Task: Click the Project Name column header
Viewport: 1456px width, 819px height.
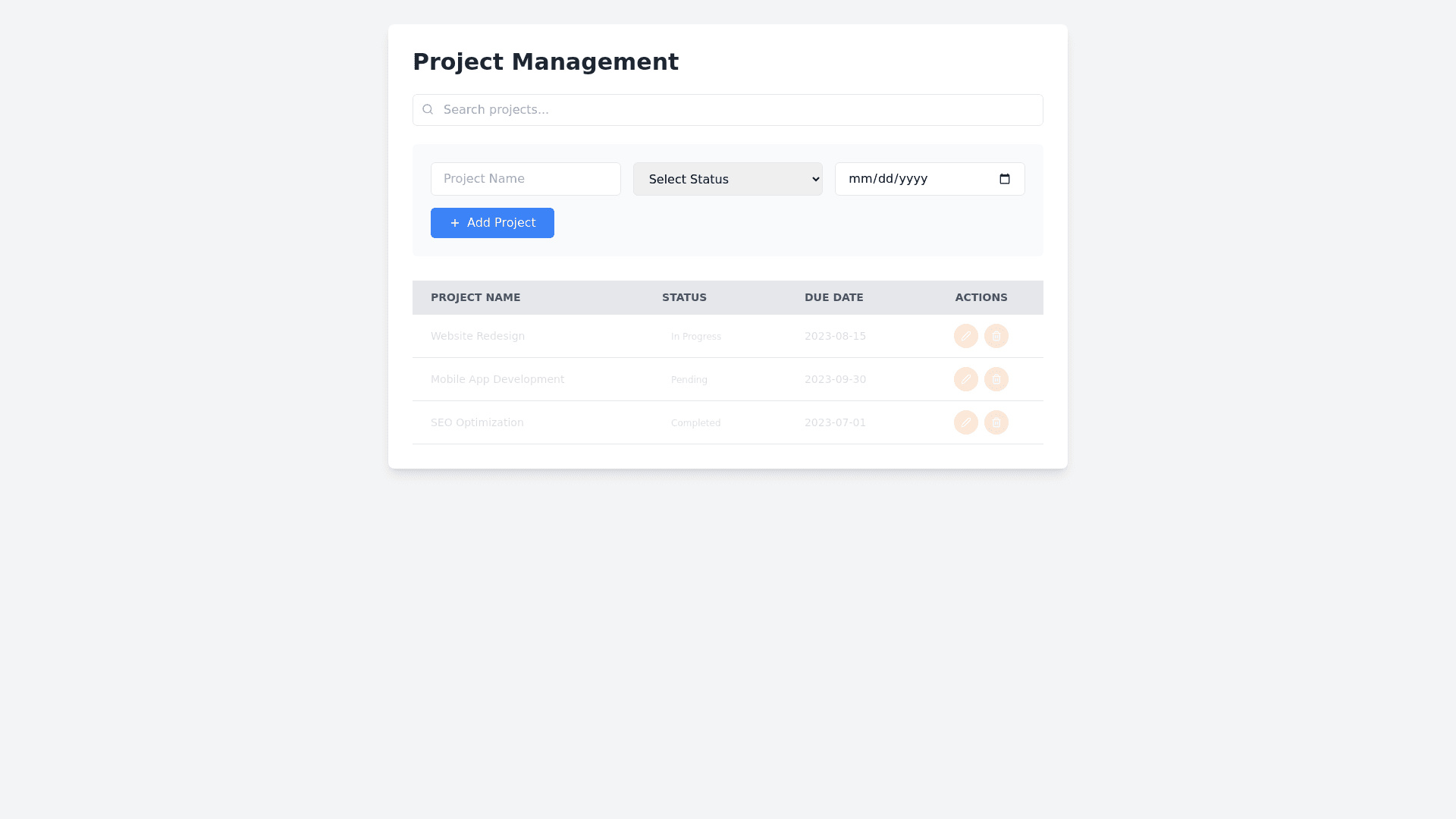Action: pyautogui.click(x=475, y=297)
